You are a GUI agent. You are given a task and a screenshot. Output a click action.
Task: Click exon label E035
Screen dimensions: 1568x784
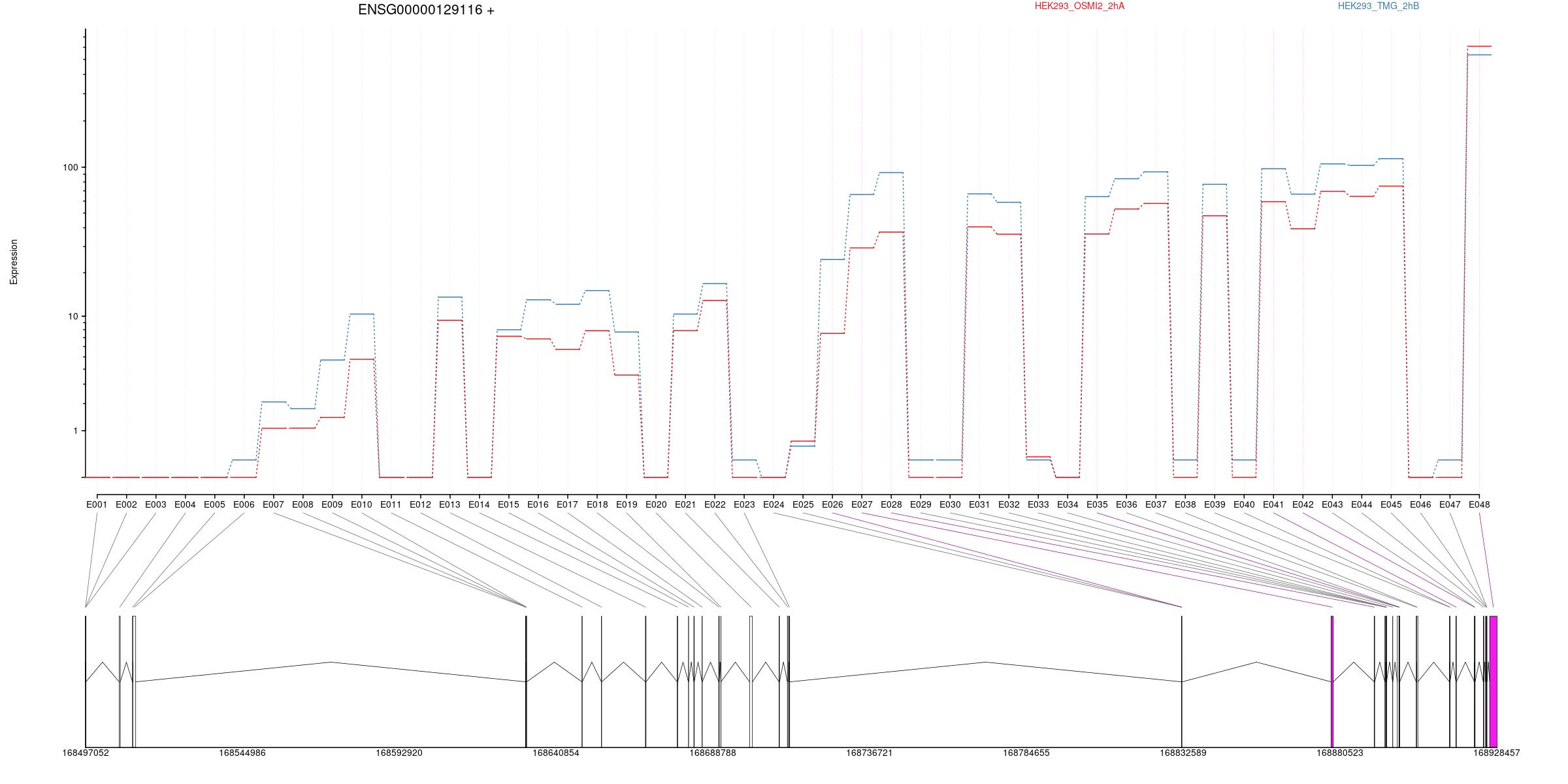point(1097,504)
